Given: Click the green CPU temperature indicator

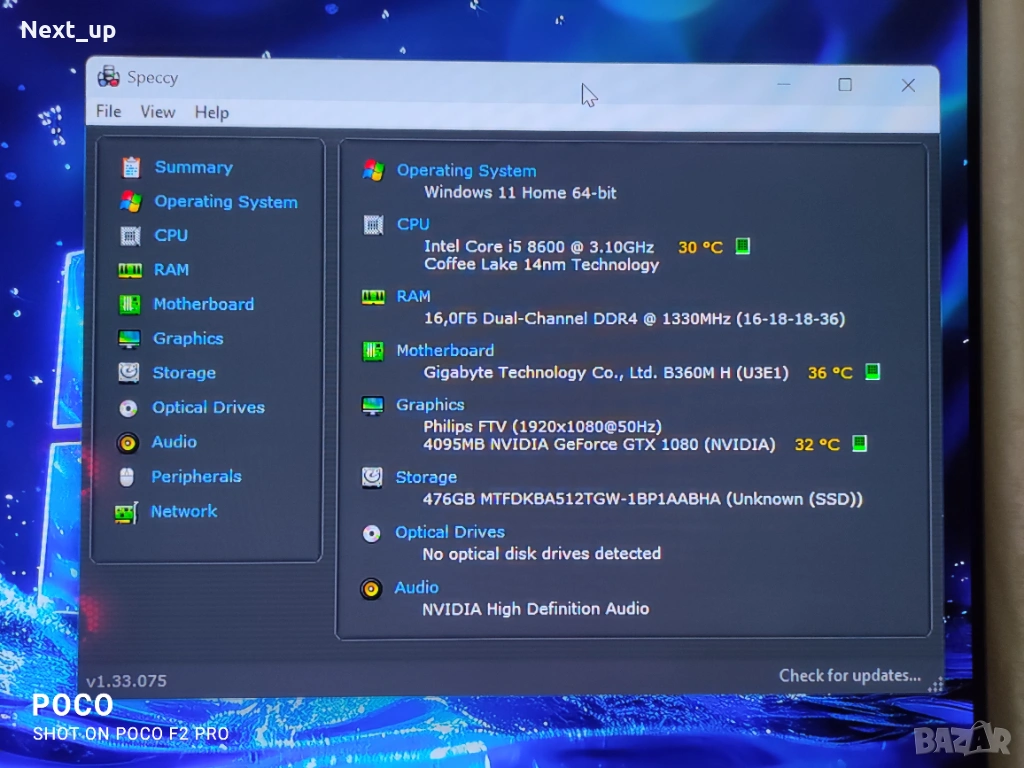Looking at the screenshot, I should pos(743,246).
